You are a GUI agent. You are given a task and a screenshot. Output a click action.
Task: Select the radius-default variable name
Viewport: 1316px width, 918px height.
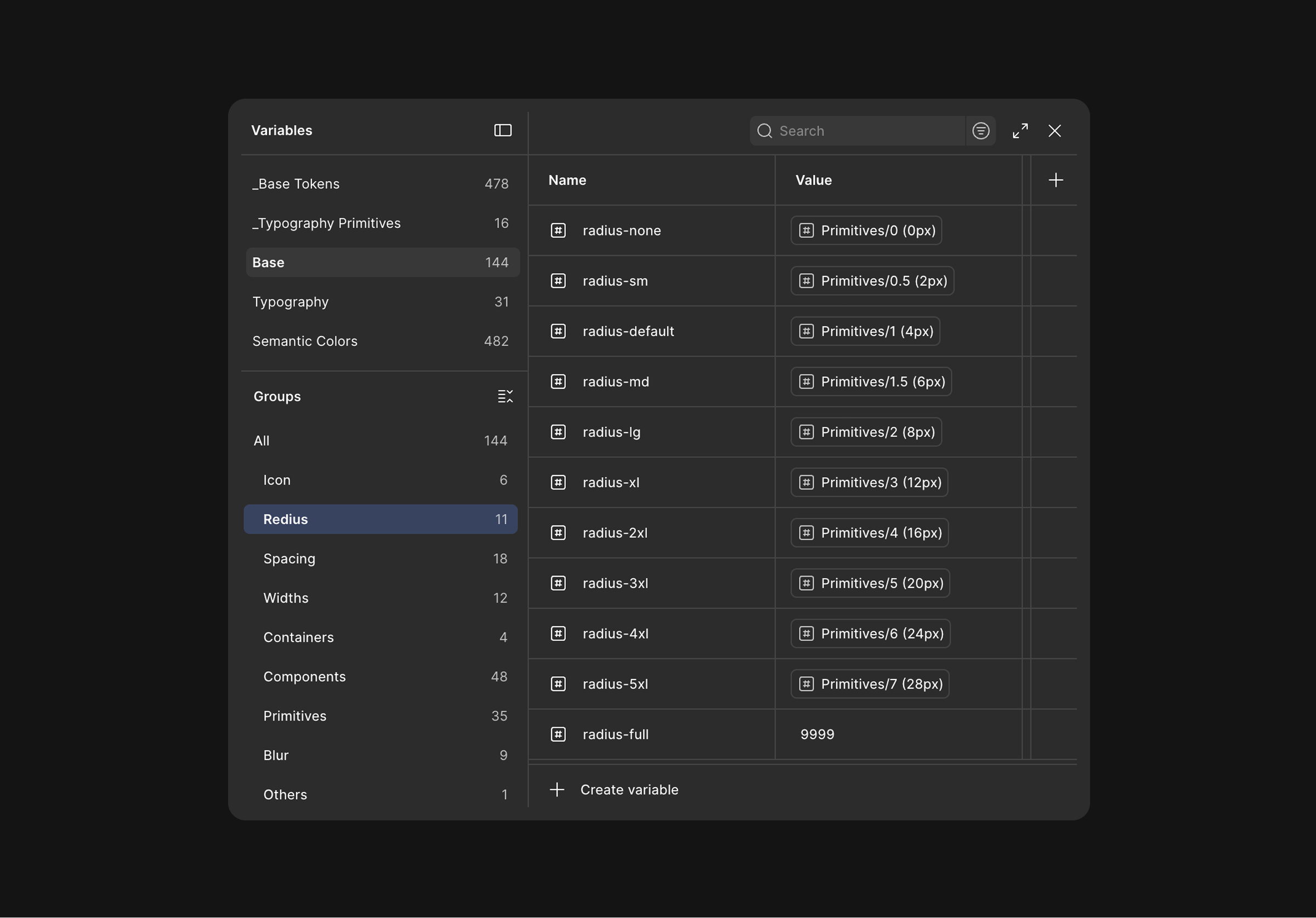pyautogui.click(x=628, y=331)
